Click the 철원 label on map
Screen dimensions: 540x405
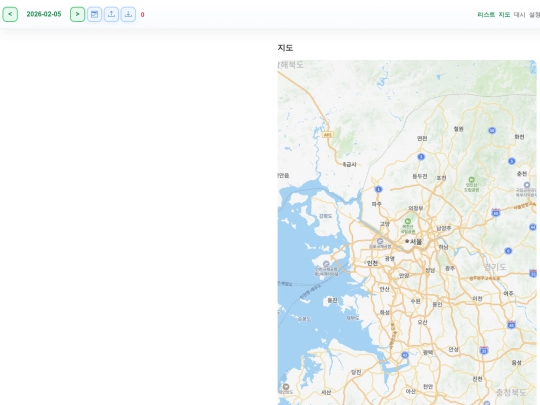(458, 129)
